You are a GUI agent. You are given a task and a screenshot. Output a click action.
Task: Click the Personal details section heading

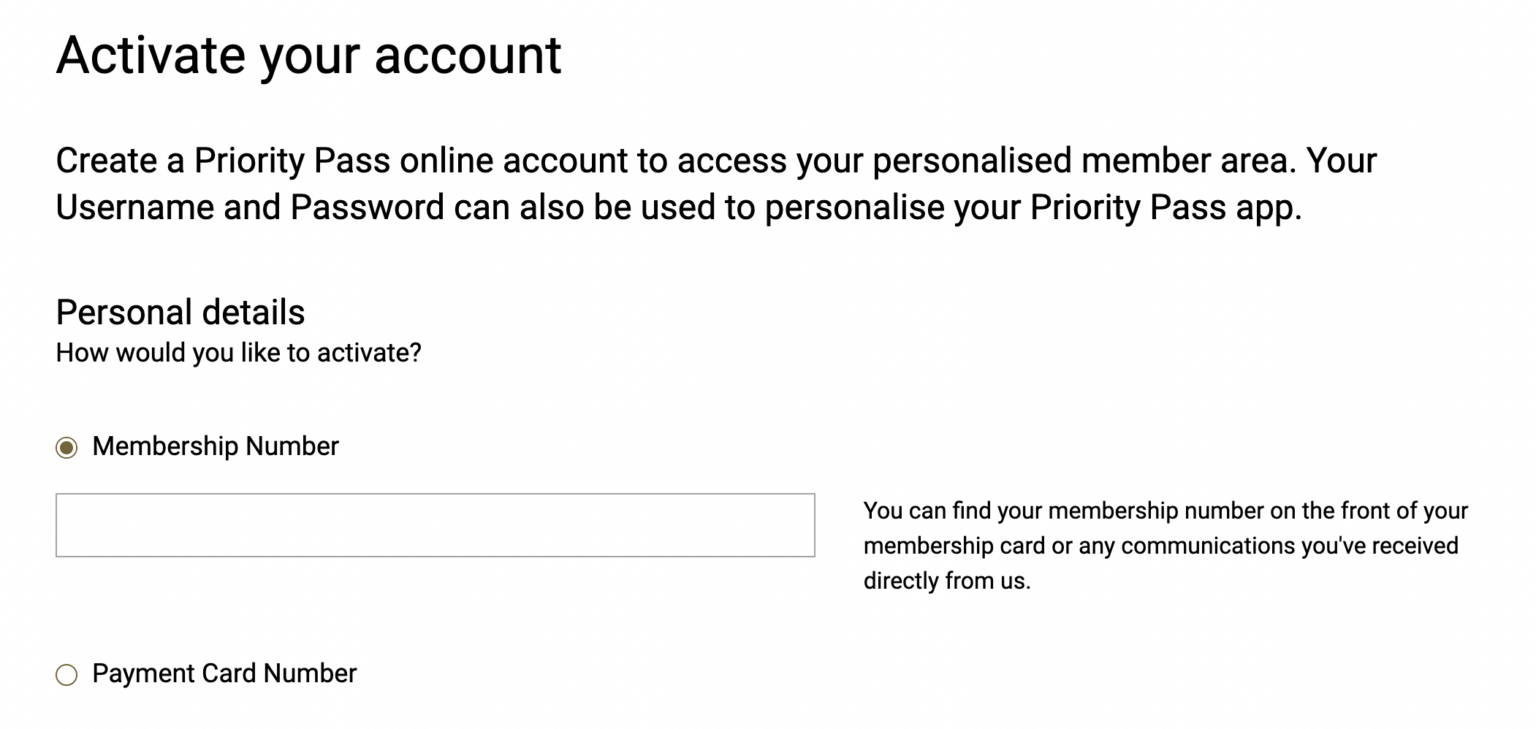179,312
